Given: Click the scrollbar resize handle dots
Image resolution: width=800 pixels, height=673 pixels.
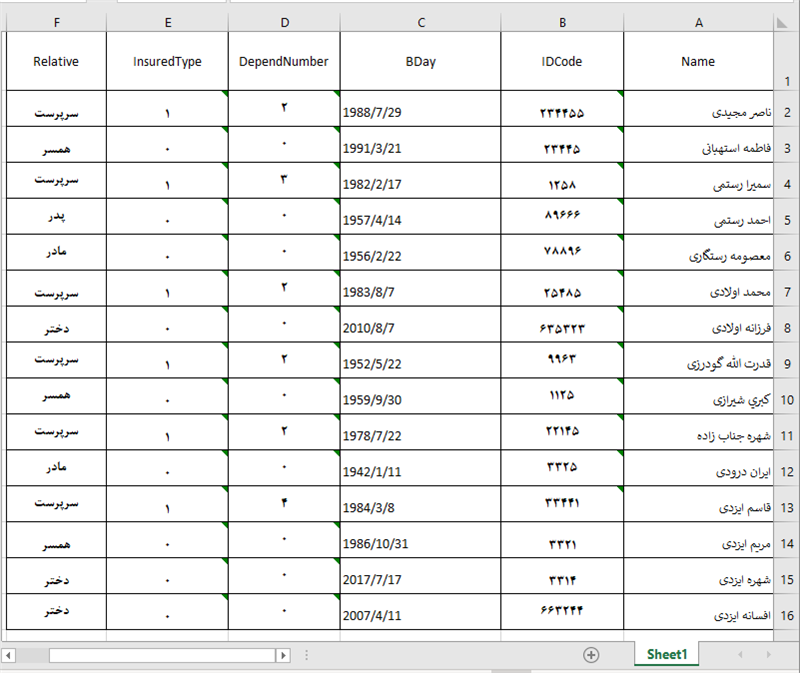Looking at the screenshot, I should 306,655.
